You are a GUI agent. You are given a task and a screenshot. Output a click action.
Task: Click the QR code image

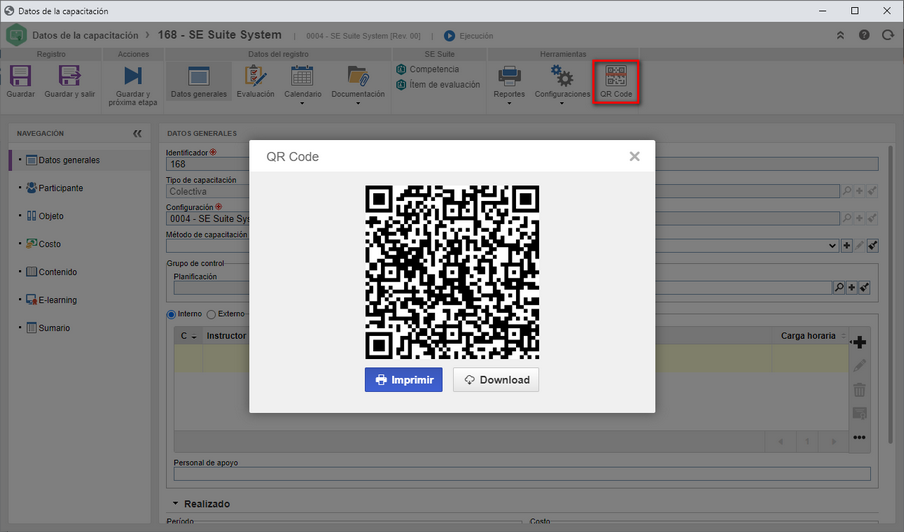tap(452, 272)
